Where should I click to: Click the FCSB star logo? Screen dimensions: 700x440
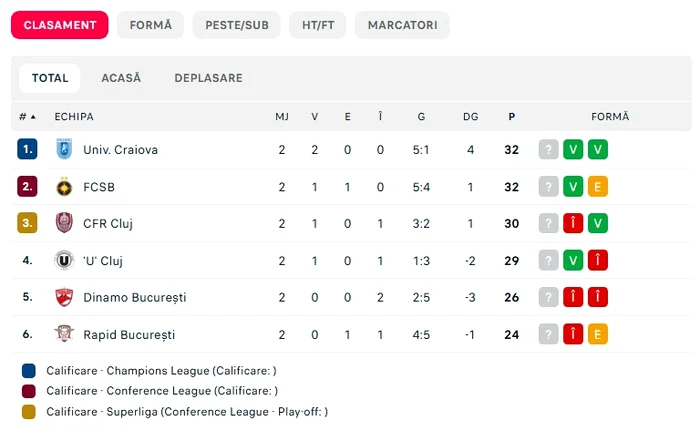64,187
